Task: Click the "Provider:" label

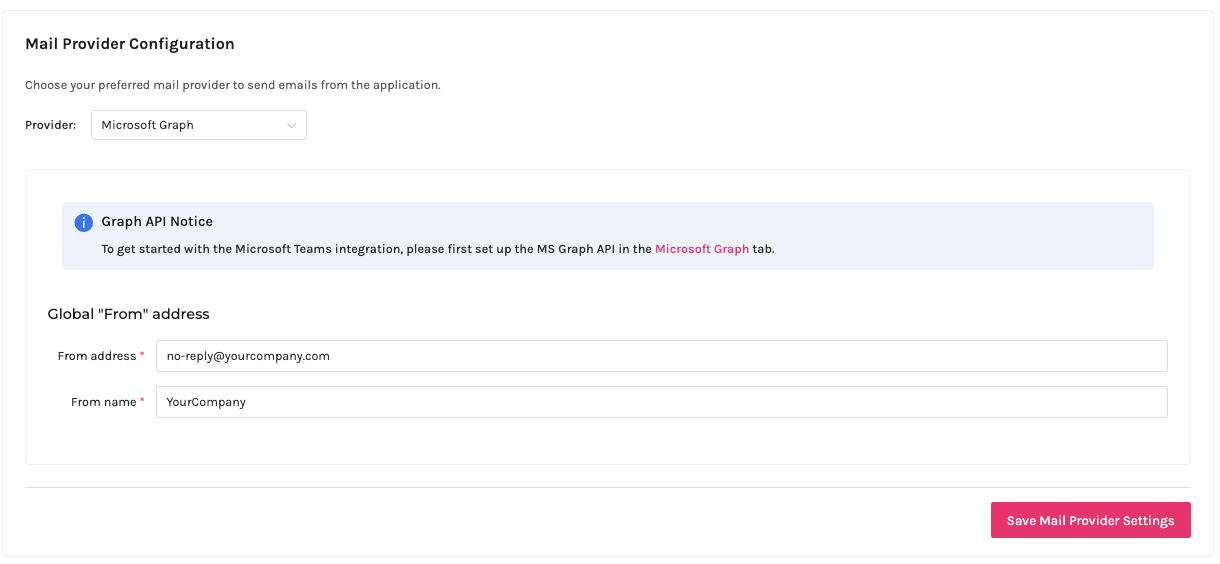Action: 51,125
